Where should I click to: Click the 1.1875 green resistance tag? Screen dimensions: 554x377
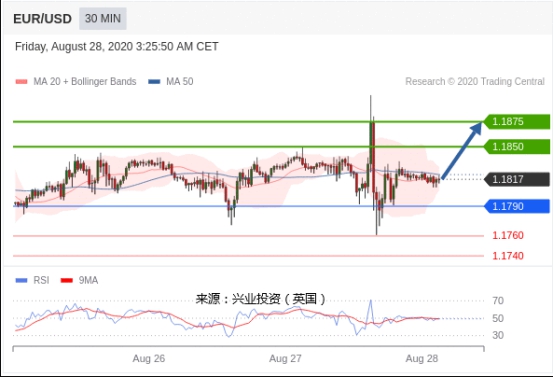(517, 122)
